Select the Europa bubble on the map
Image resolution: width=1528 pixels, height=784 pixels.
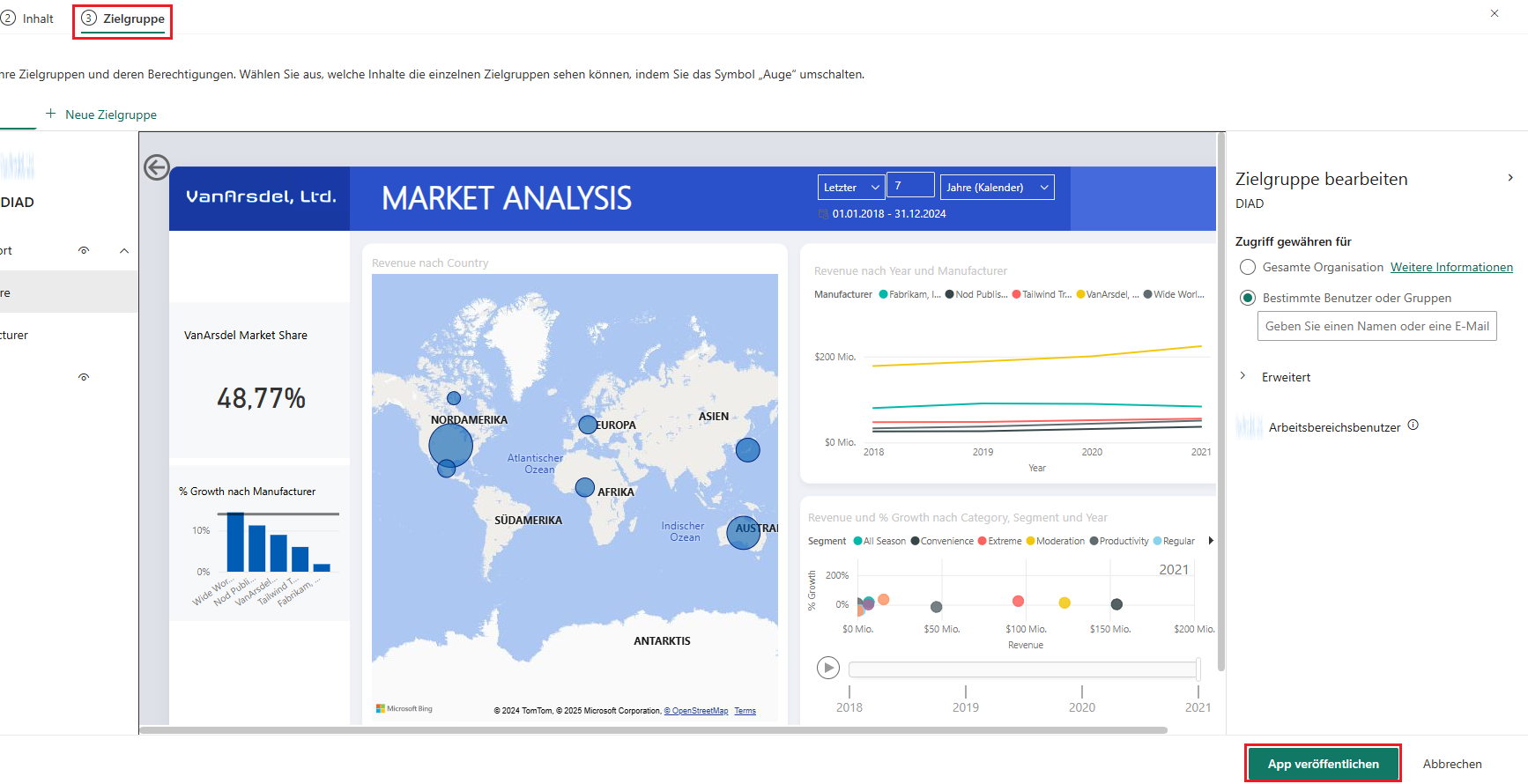[x=588, y=425]
